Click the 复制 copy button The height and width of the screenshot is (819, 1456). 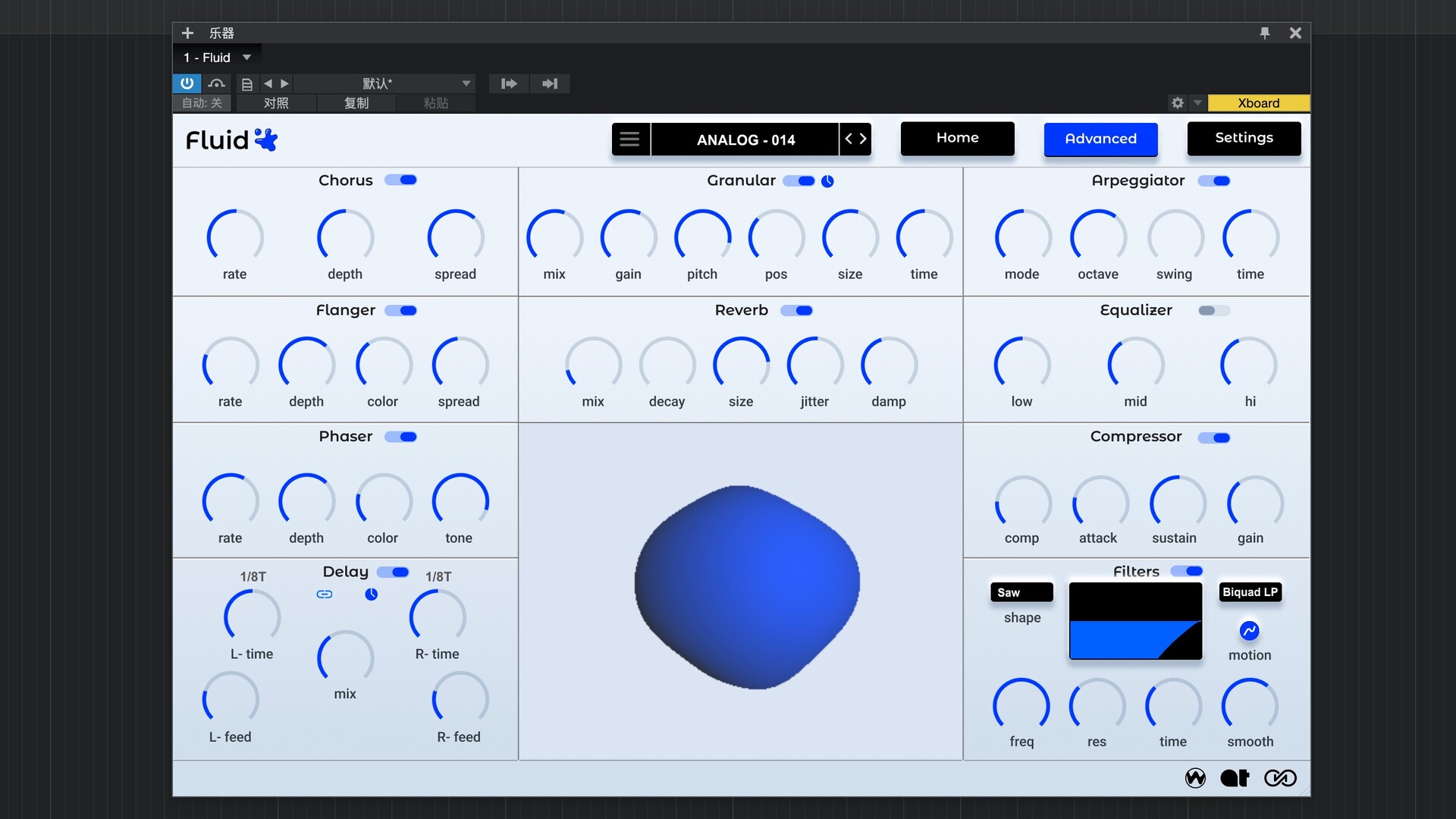pyautogui.click(x=356, y=103)
